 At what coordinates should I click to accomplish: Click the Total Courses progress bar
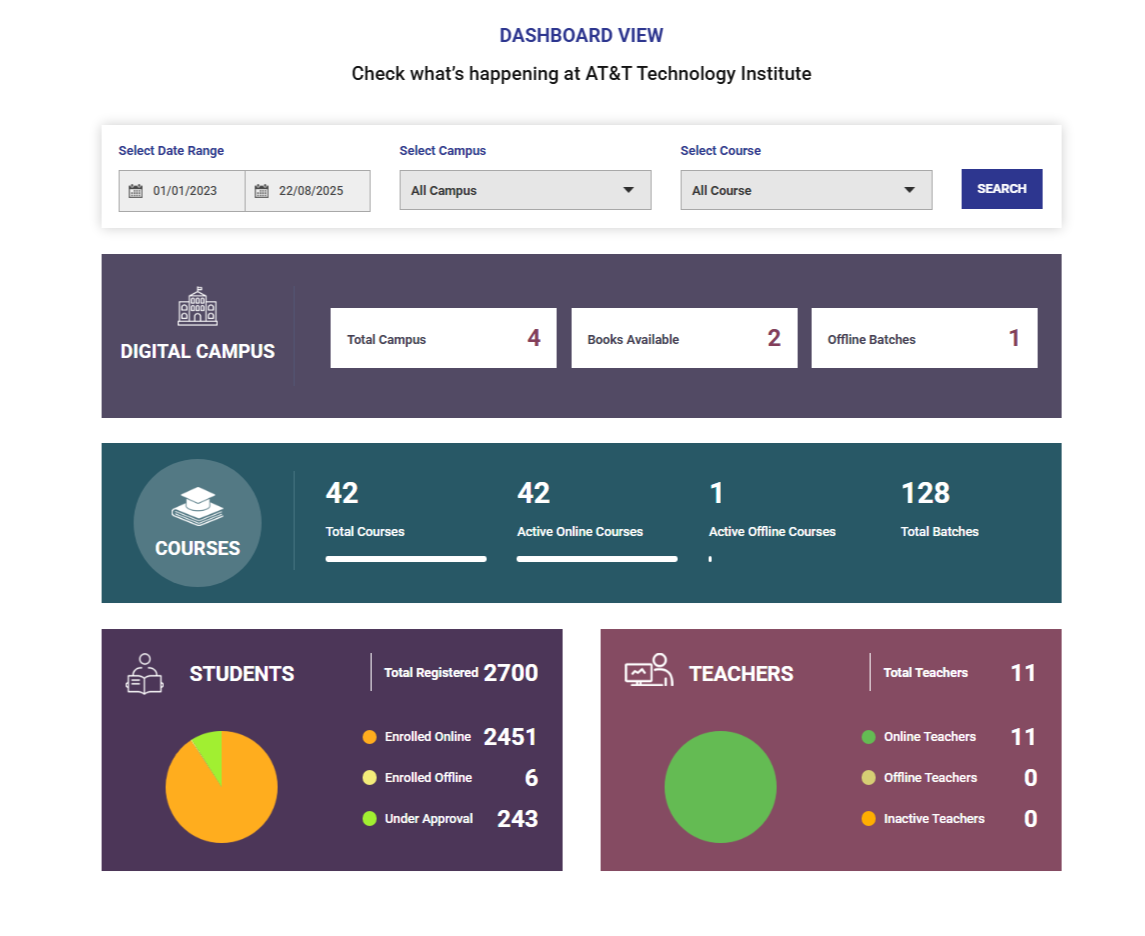[405, 558]
